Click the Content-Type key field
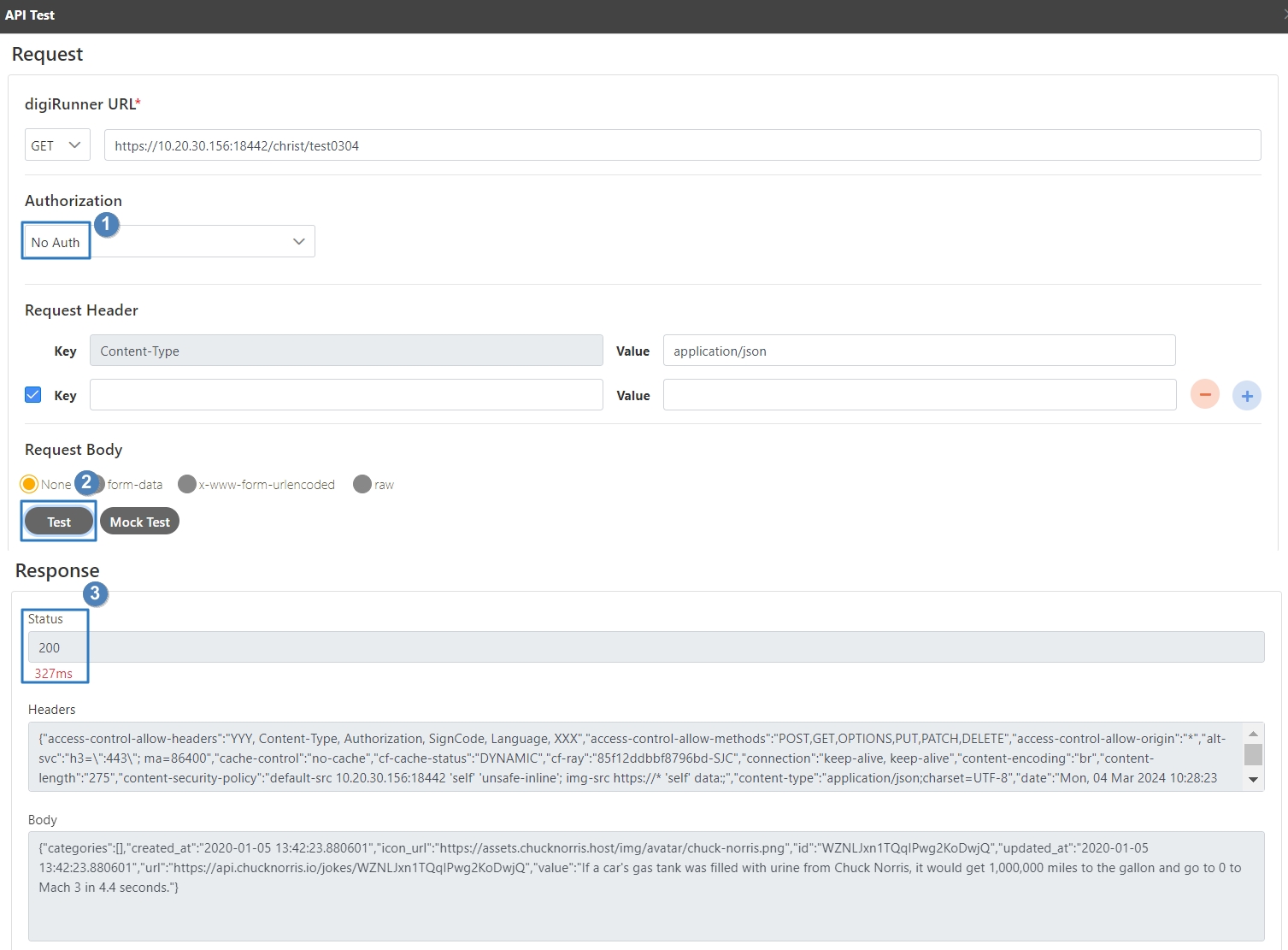The image size is (1288, 950). pyautogui.click(x=346, y=351)
